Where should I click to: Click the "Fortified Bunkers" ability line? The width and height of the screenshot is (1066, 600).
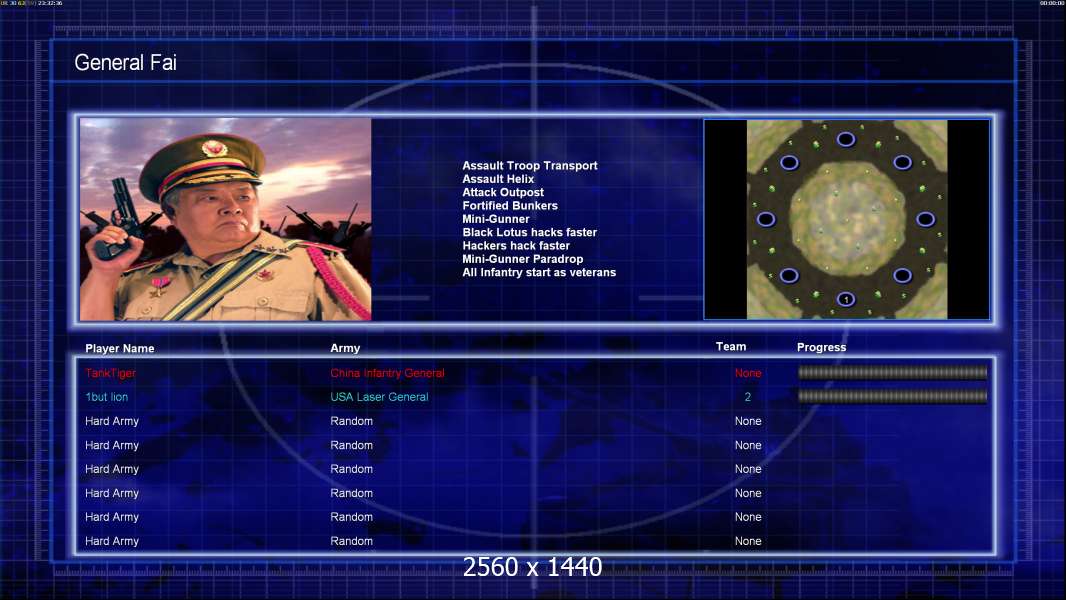[x=510, y=205]
